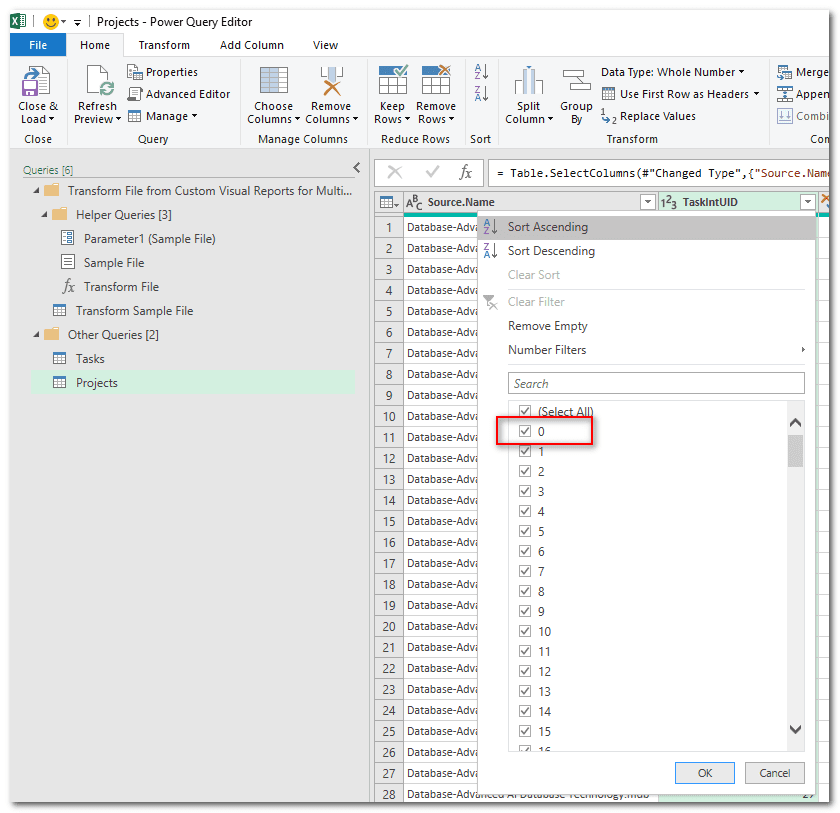Click the fx formula icon
The height and width of the screenshot is (813, 840).
(x=466, y=172)
